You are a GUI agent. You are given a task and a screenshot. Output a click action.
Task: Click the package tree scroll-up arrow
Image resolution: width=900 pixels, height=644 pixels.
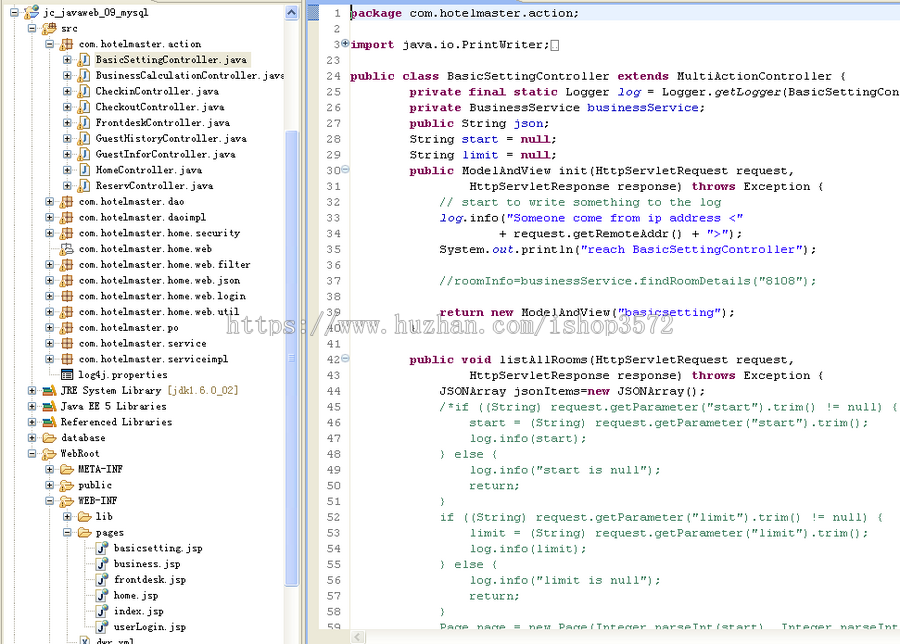click(292, 13)
